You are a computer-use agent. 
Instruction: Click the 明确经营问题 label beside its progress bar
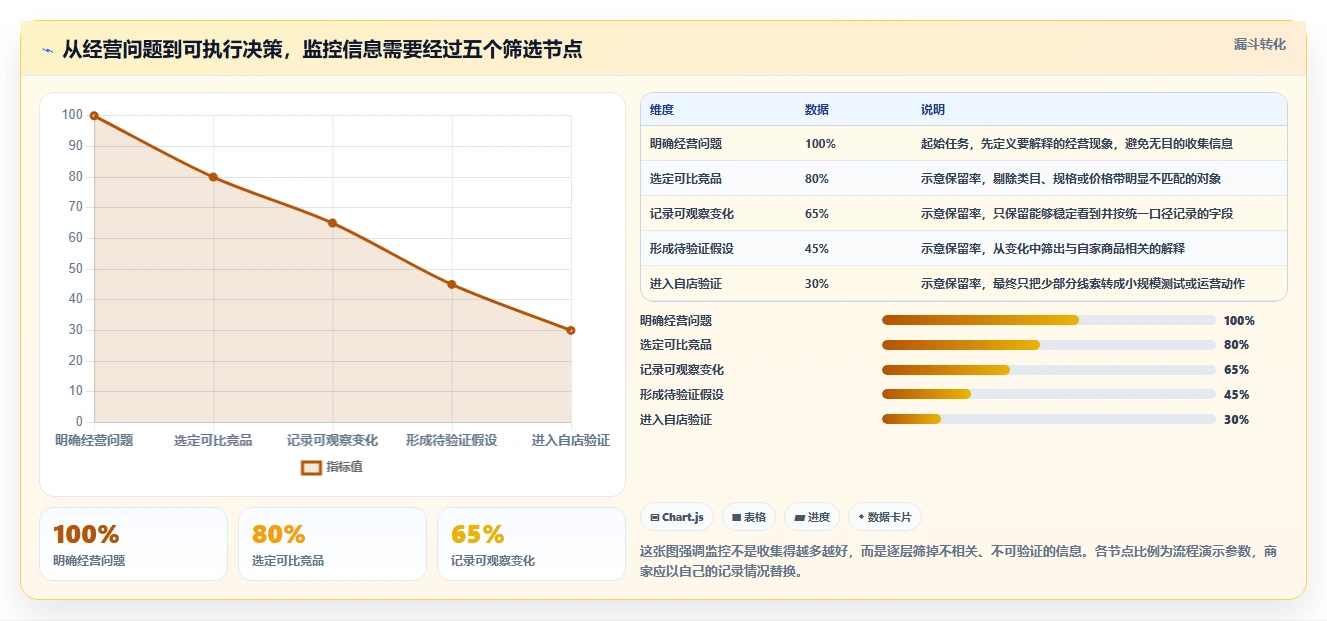(x=676, y=321)
